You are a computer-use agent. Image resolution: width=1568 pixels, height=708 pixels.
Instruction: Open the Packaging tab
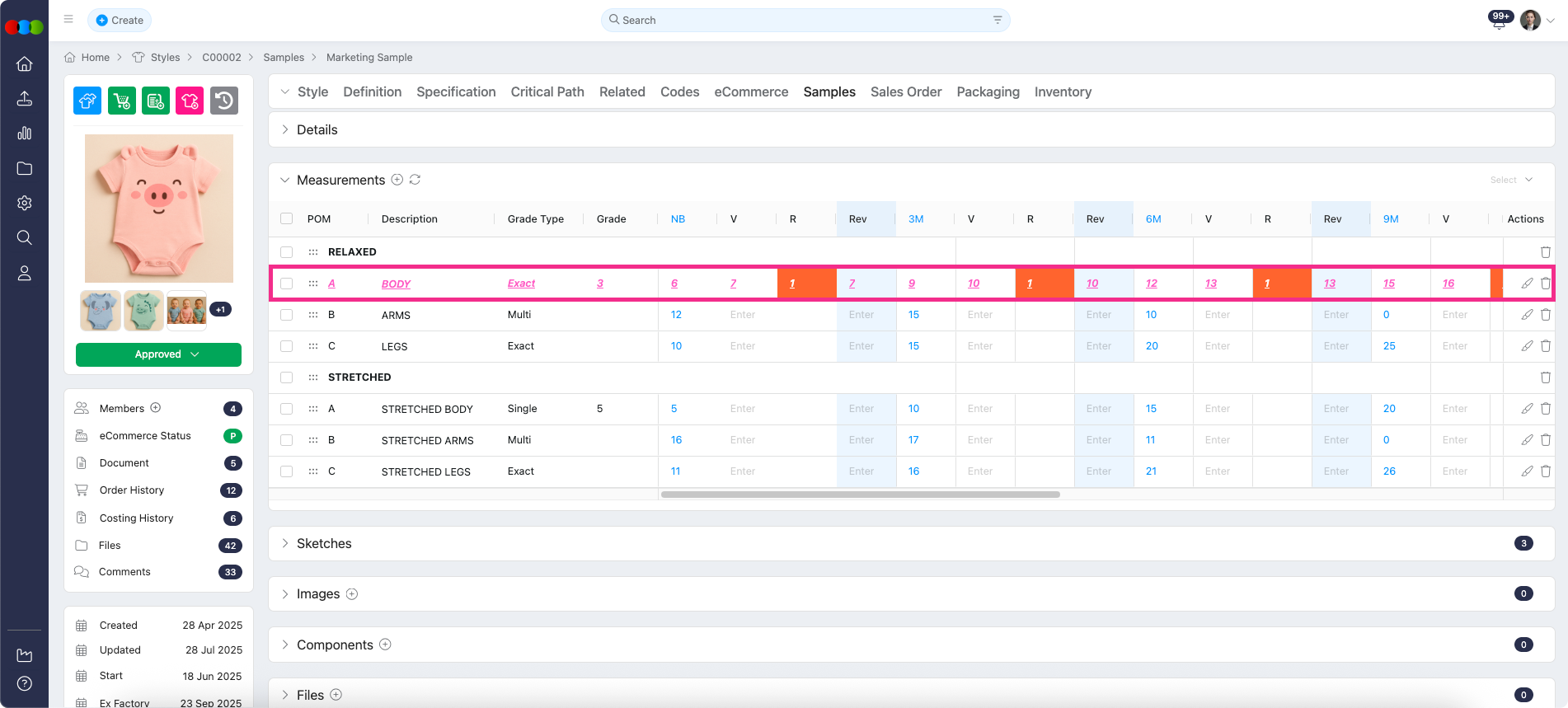pos(988,92)
